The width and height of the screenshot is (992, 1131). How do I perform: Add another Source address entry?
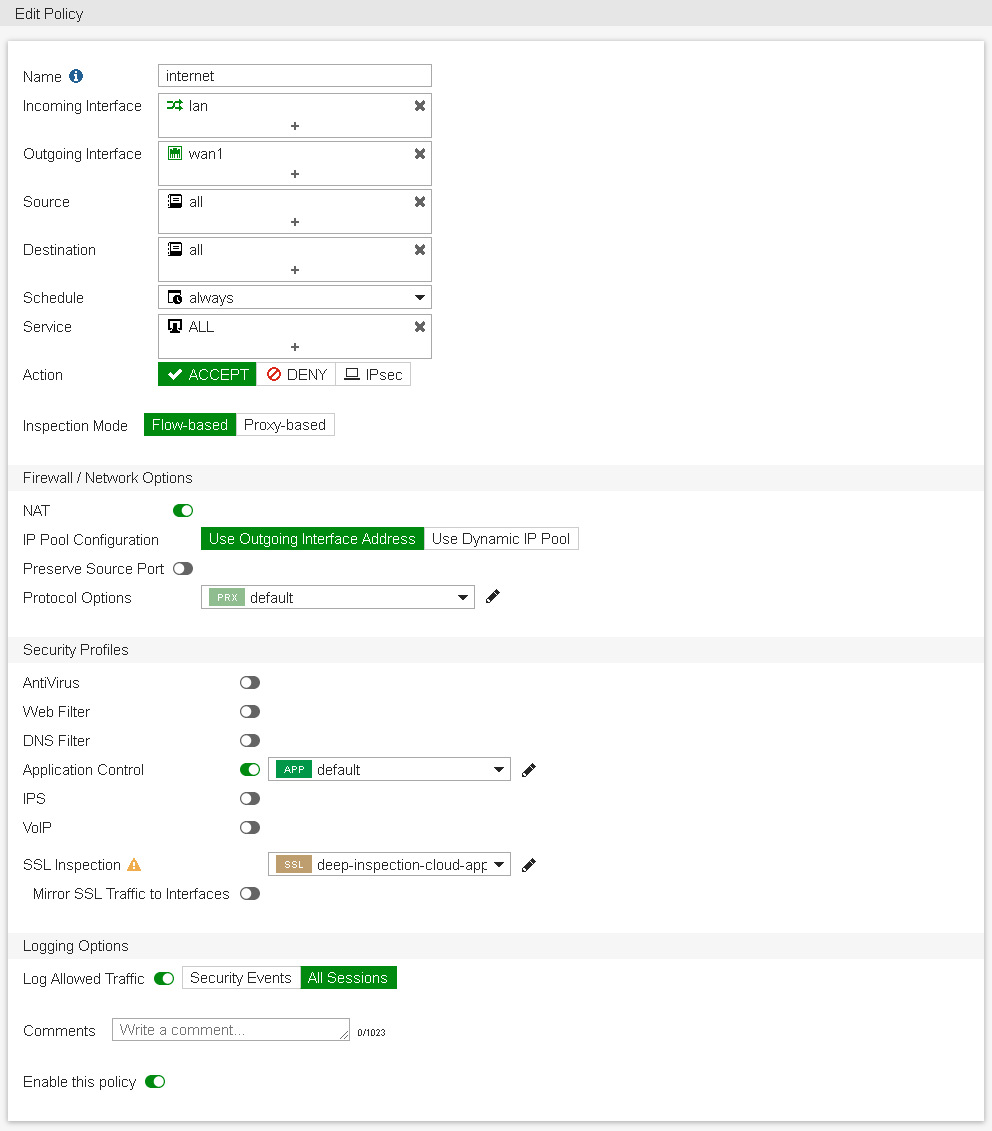pyautogui.click(x=294, y=222)
